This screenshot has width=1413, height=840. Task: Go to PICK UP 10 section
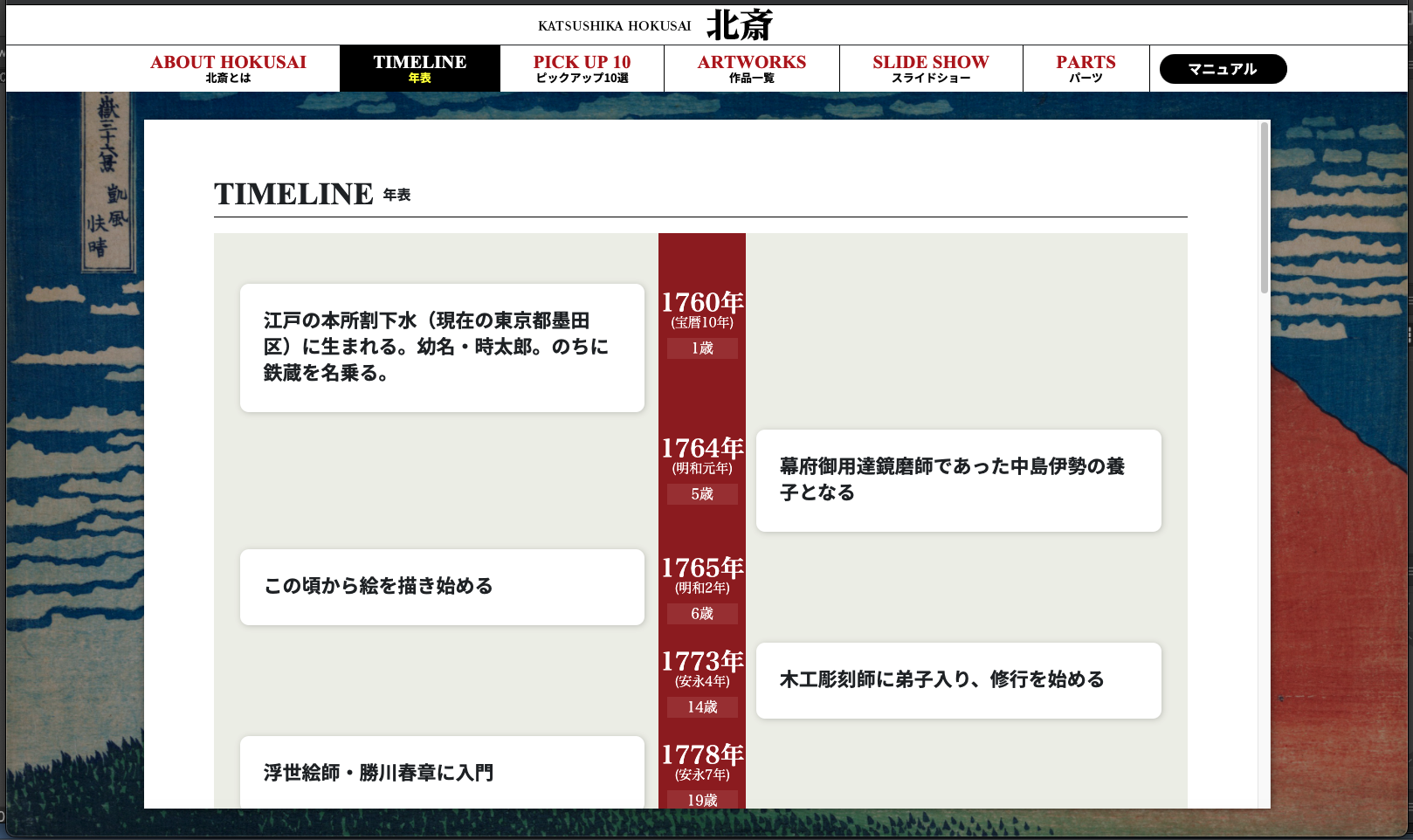[582, 68]
